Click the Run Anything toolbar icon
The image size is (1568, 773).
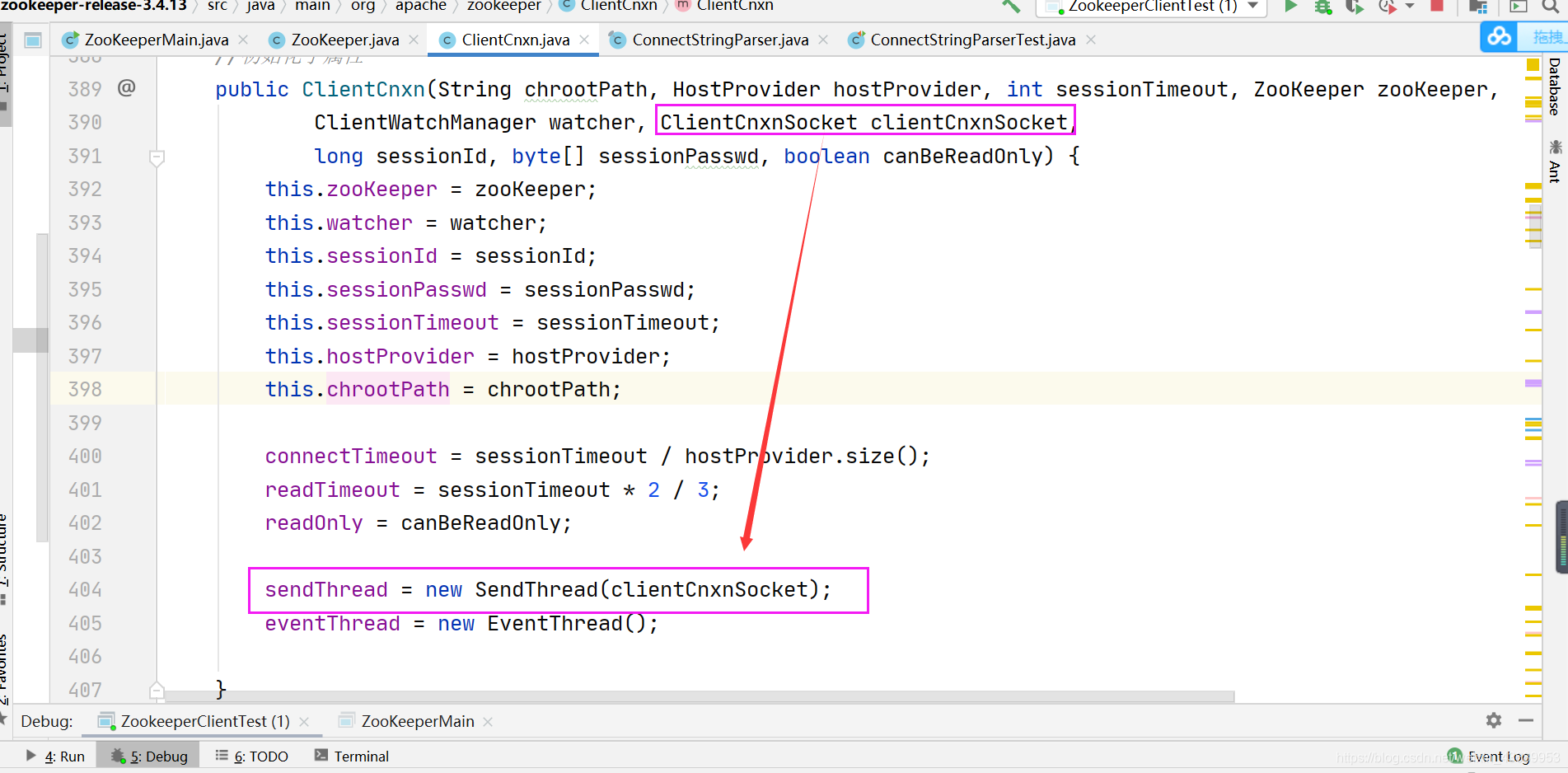[x=1518, y=7]
